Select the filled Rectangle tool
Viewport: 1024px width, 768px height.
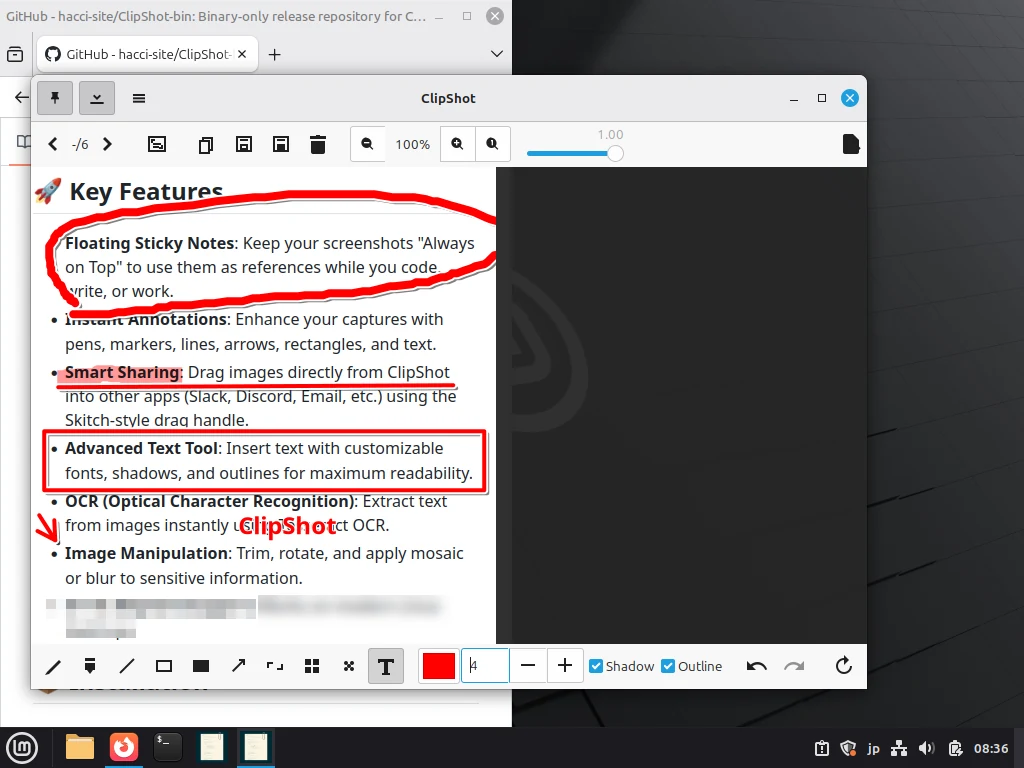point(201,666)
